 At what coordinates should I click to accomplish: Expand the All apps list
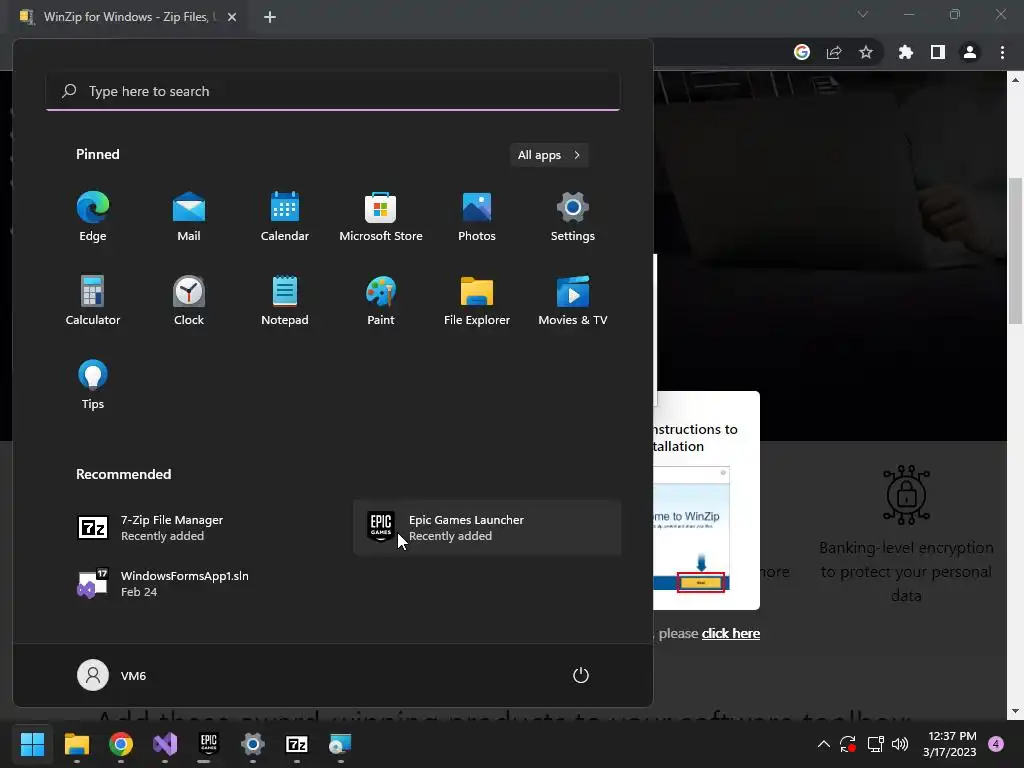point(549,155)
